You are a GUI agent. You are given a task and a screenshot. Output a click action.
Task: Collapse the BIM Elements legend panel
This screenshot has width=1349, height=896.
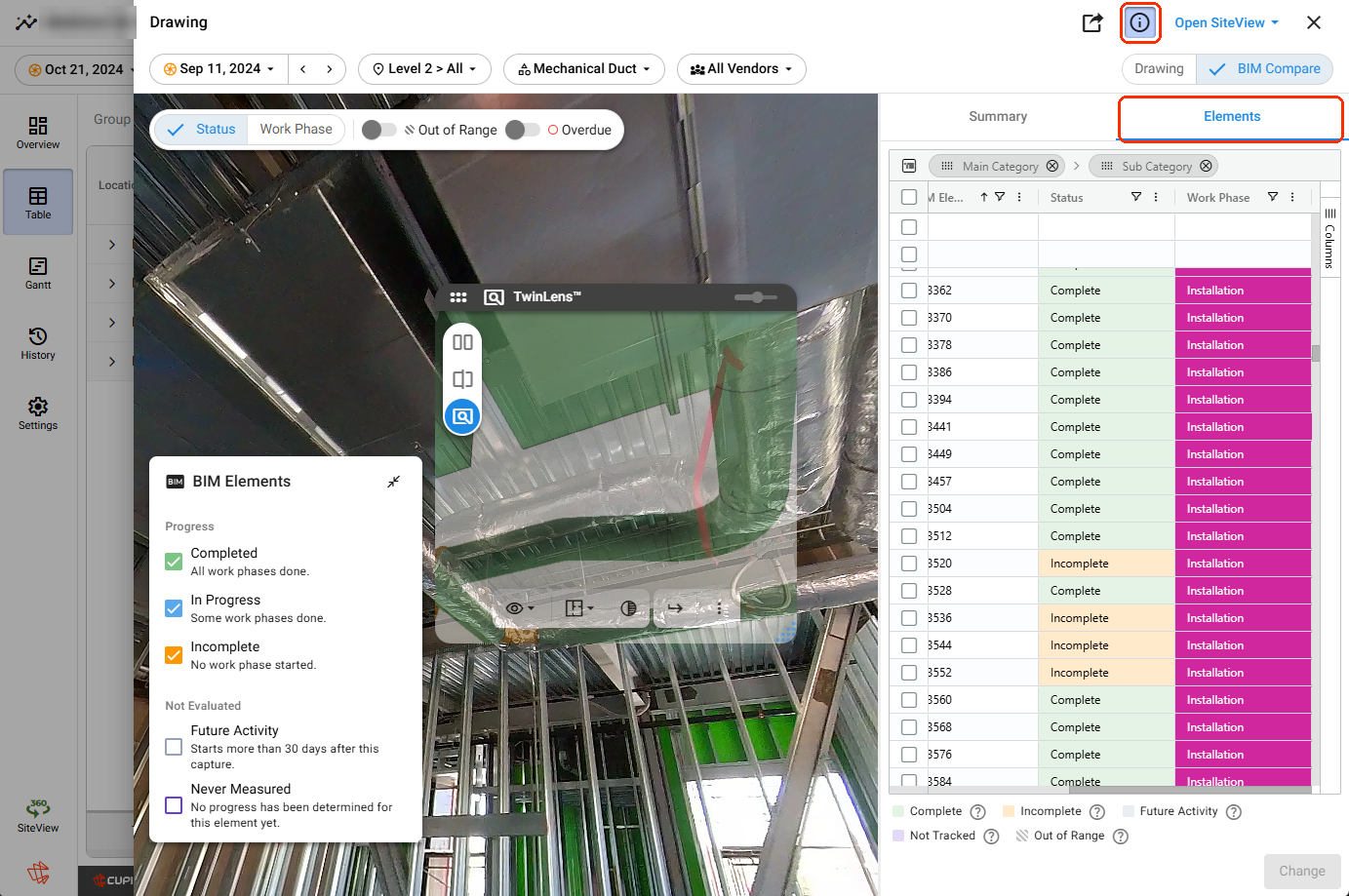coord(393,482)
